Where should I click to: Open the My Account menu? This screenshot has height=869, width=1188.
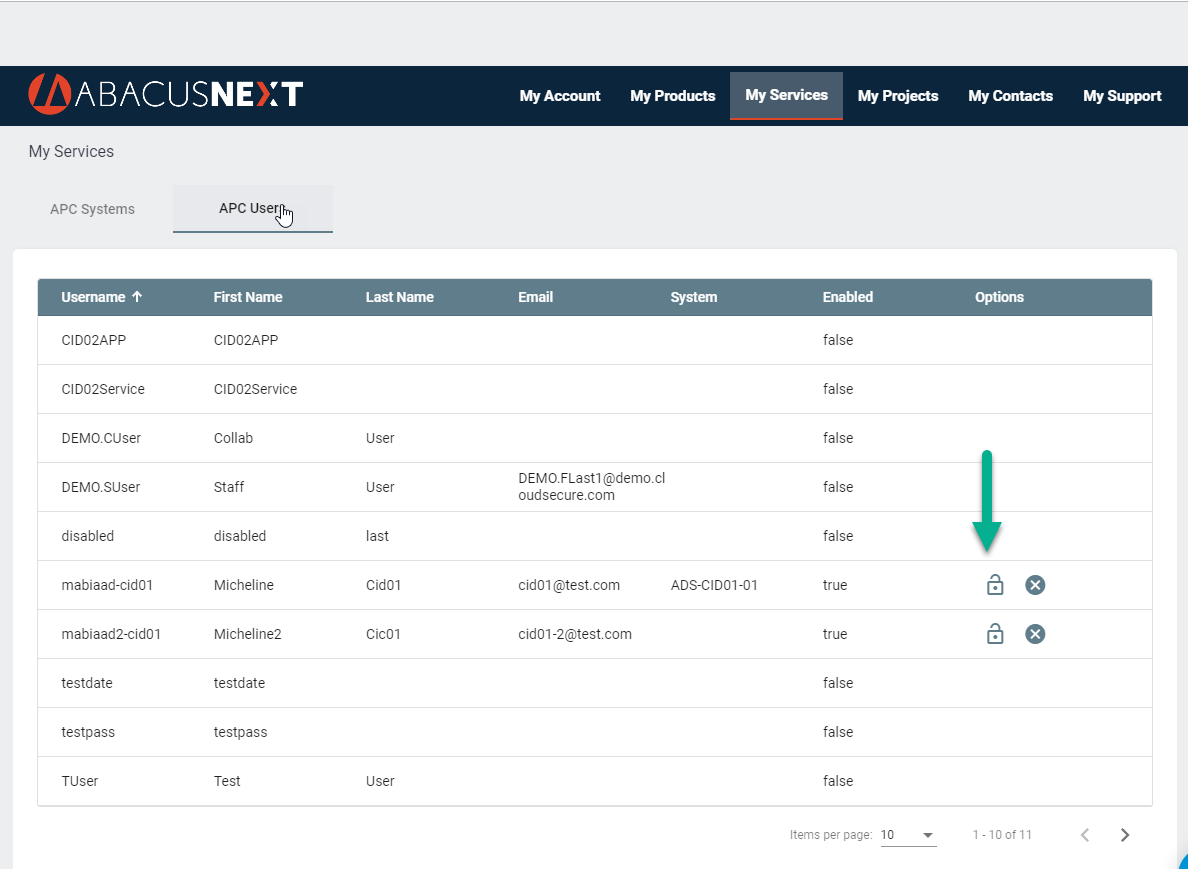pos(559,95)
